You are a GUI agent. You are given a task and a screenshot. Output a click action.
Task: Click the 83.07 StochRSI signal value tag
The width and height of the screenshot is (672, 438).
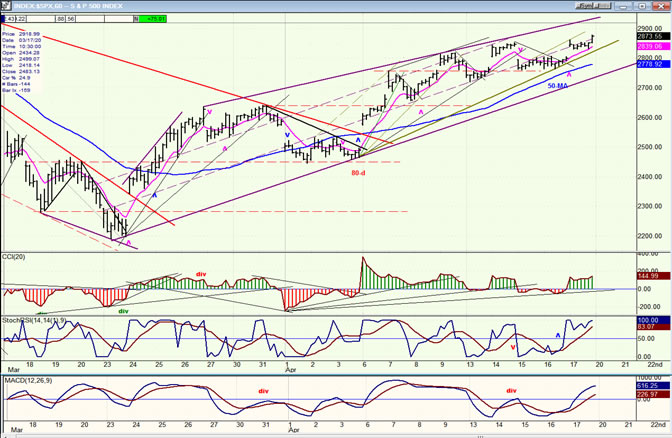coord(652,327)
